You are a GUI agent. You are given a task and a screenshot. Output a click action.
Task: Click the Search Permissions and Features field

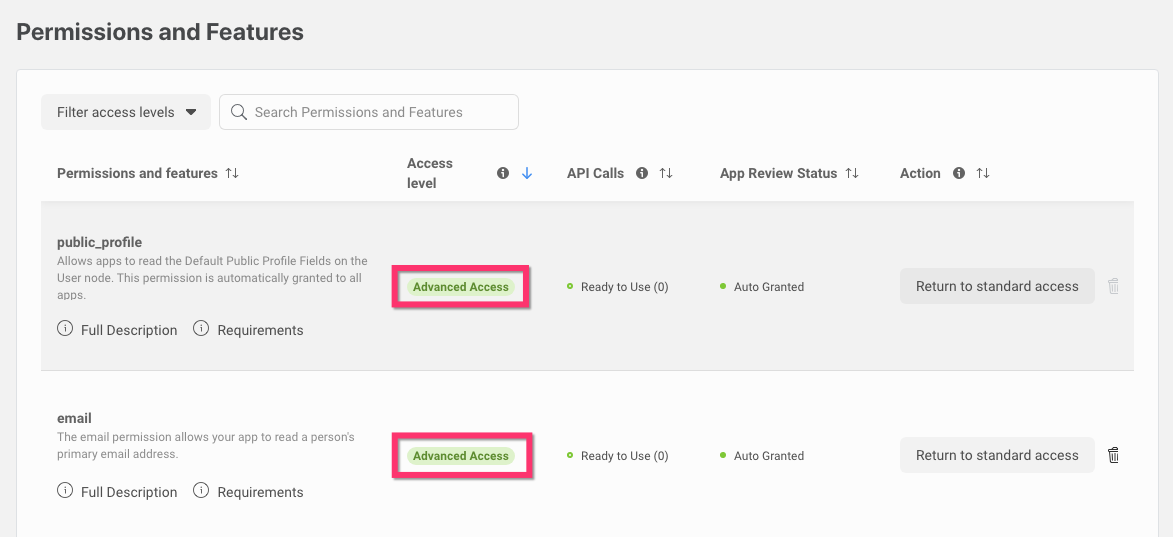pos(369,112)
